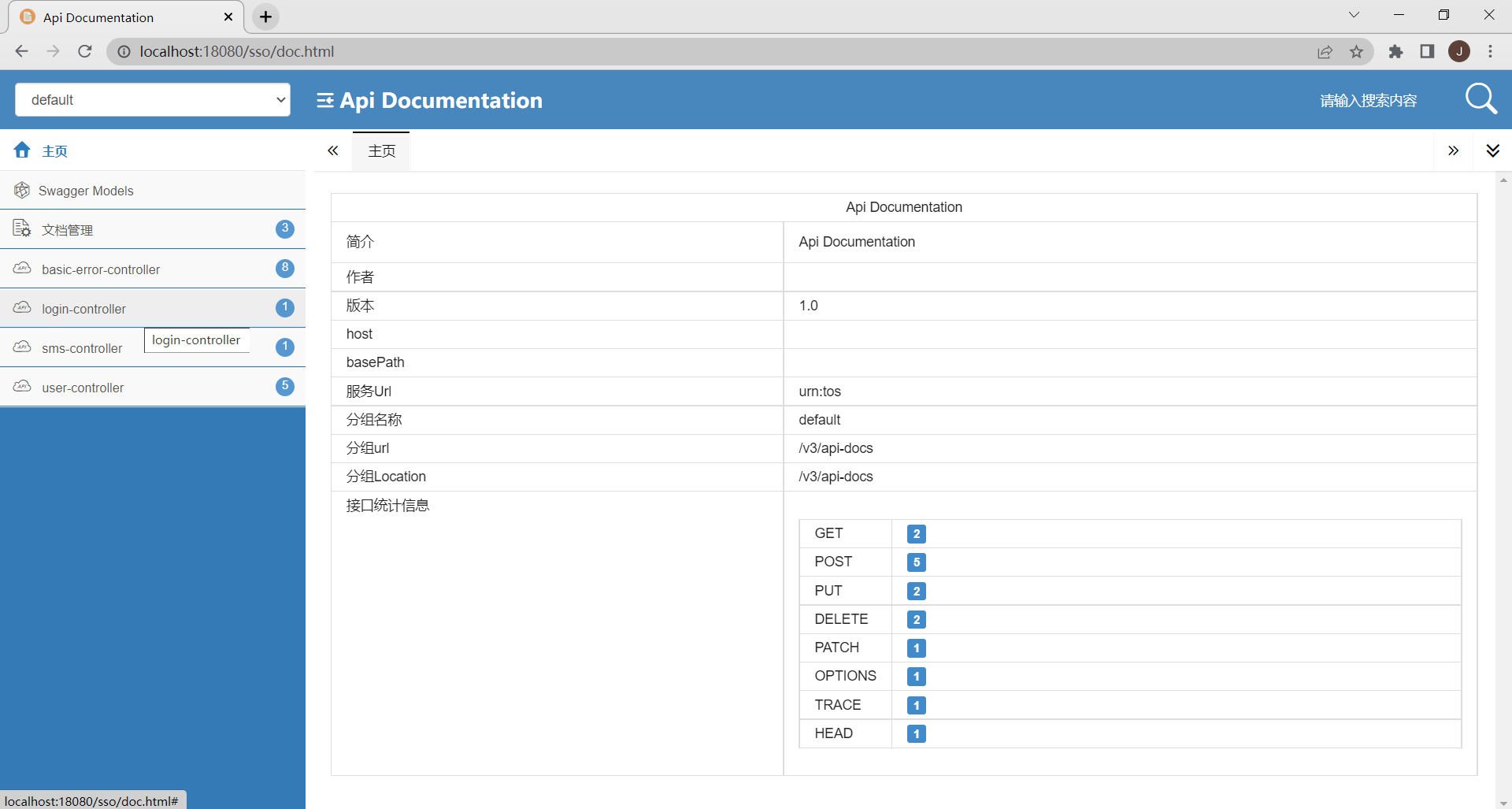Click login-controller count badge 1
Screen dimensions: 1512x809
(x=285, y=307)
